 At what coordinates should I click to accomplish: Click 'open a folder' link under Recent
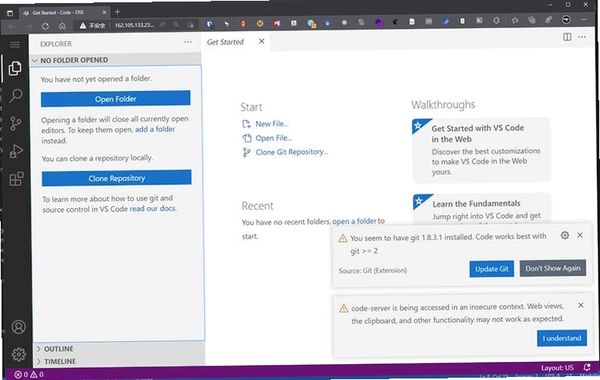(354, 221)
